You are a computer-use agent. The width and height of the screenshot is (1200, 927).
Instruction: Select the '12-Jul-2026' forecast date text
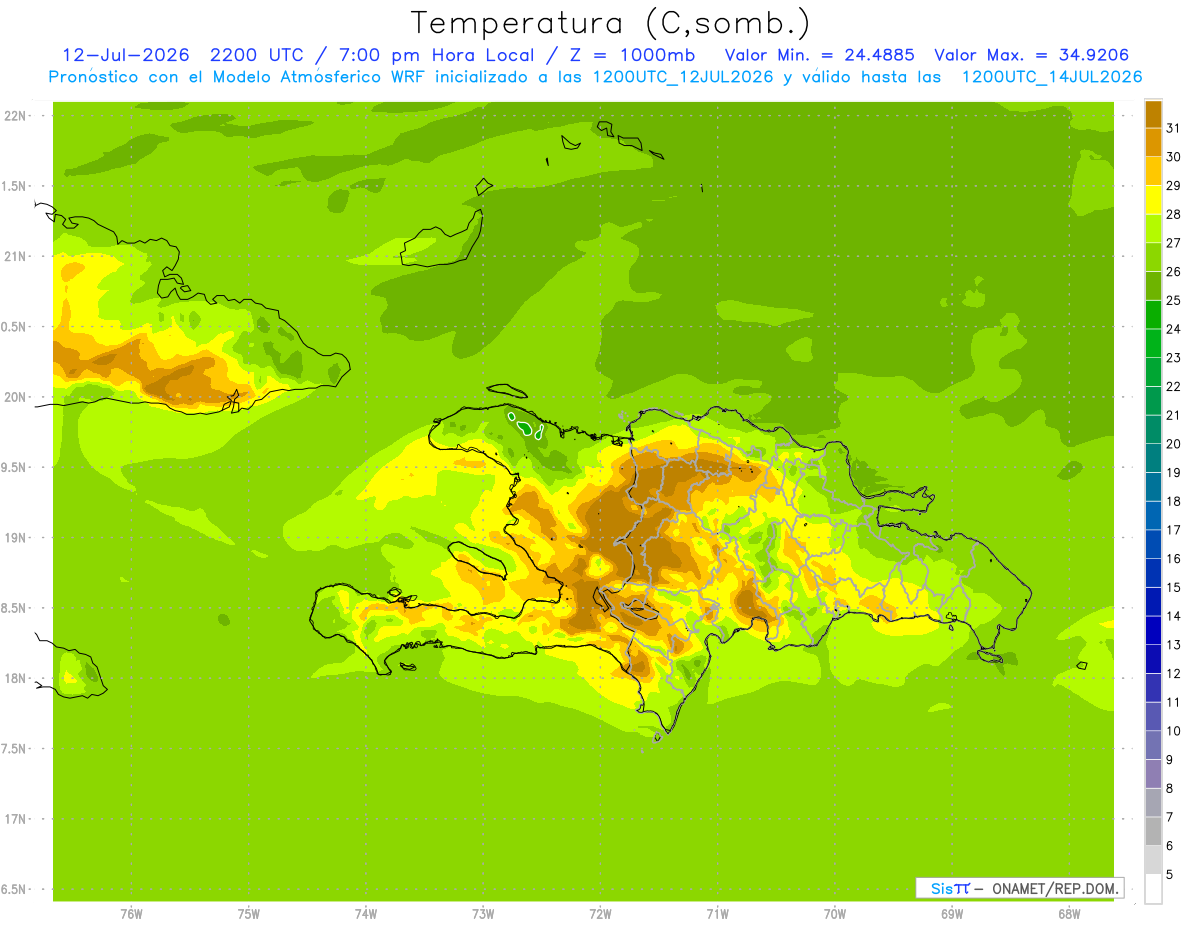tap(128, 55)
